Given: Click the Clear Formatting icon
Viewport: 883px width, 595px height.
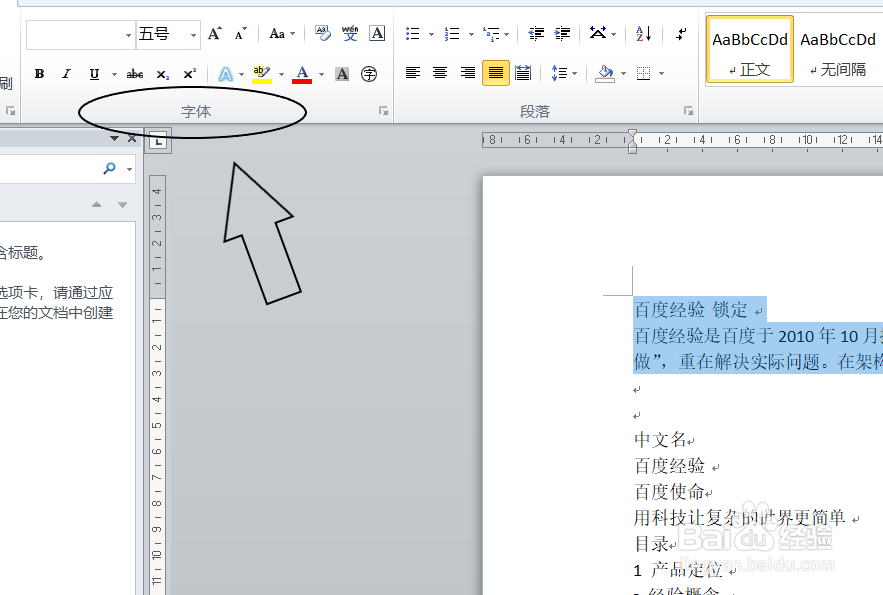Looking at the screenshot, I should [323, 33].
